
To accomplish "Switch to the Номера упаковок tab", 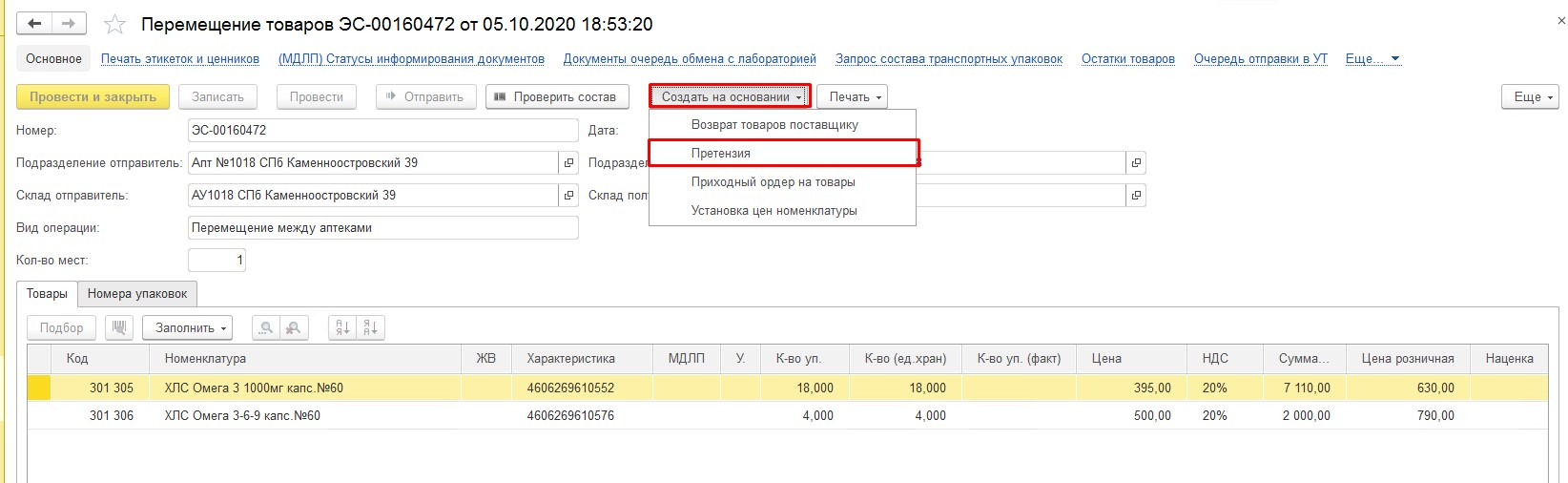I will [x=137, y=294].
